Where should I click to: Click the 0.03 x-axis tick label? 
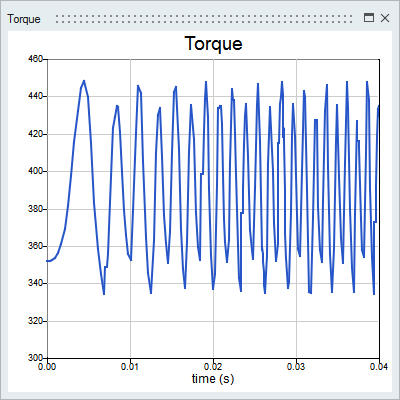[296, 367]
